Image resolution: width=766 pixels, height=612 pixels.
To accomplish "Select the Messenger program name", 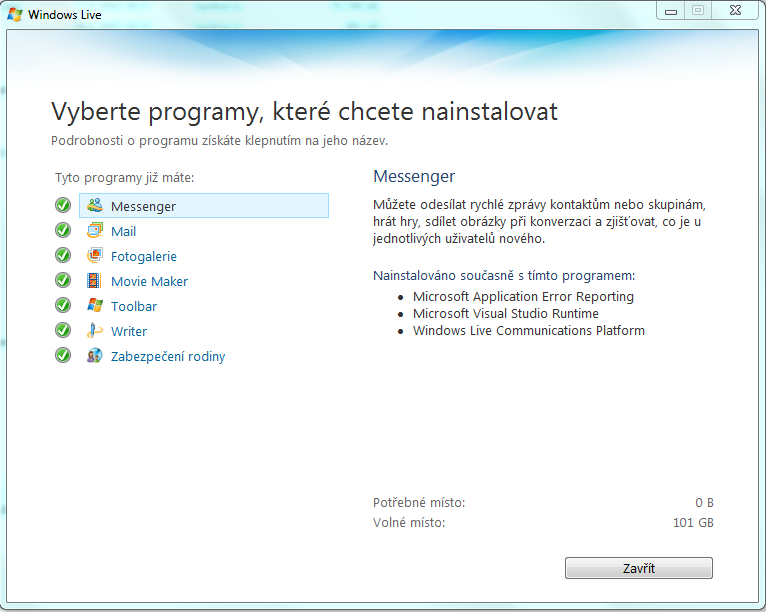I will 143,207.
